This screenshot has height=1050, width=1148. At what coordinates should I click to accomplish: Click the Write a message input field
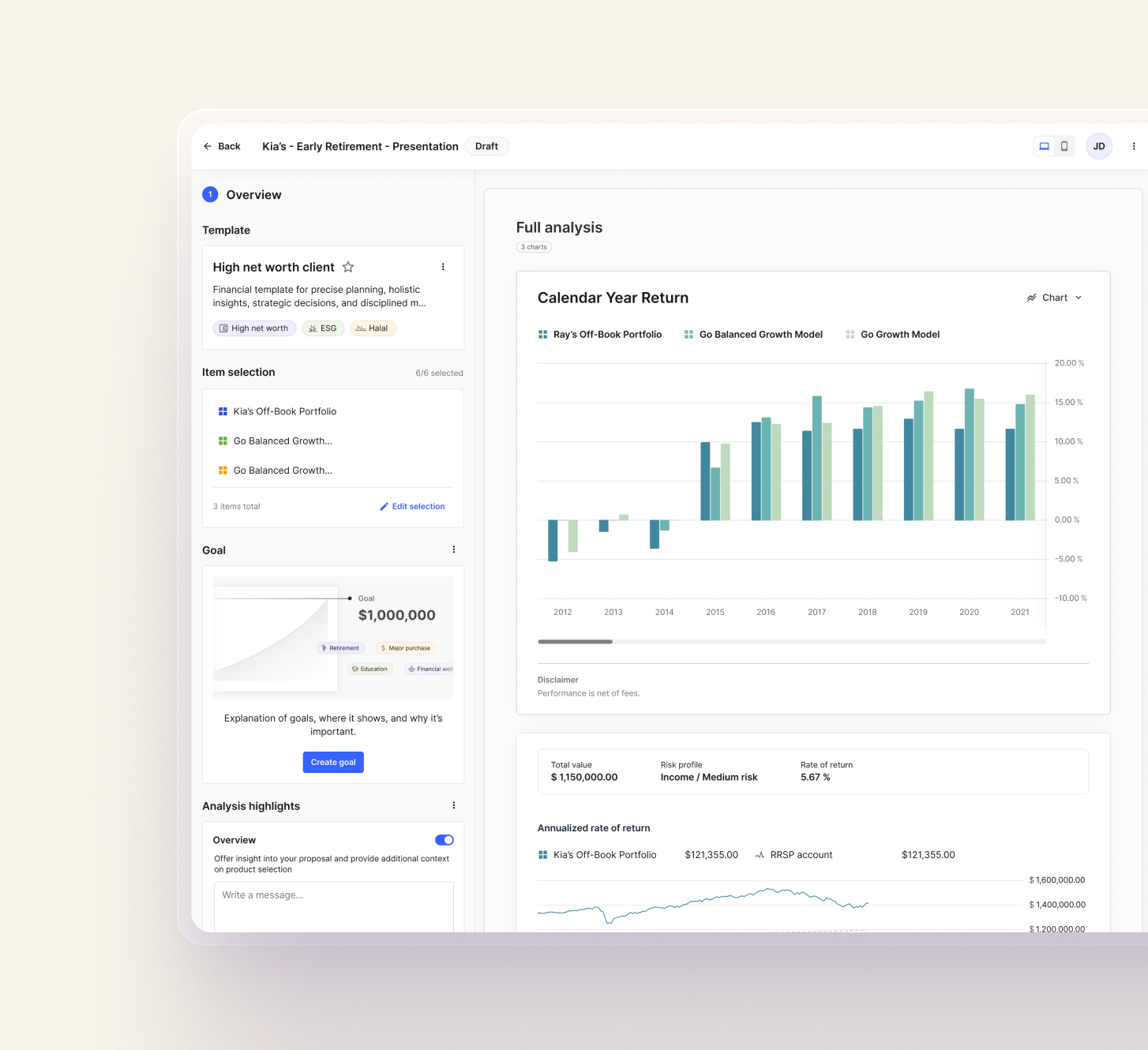tap(333, 904)
